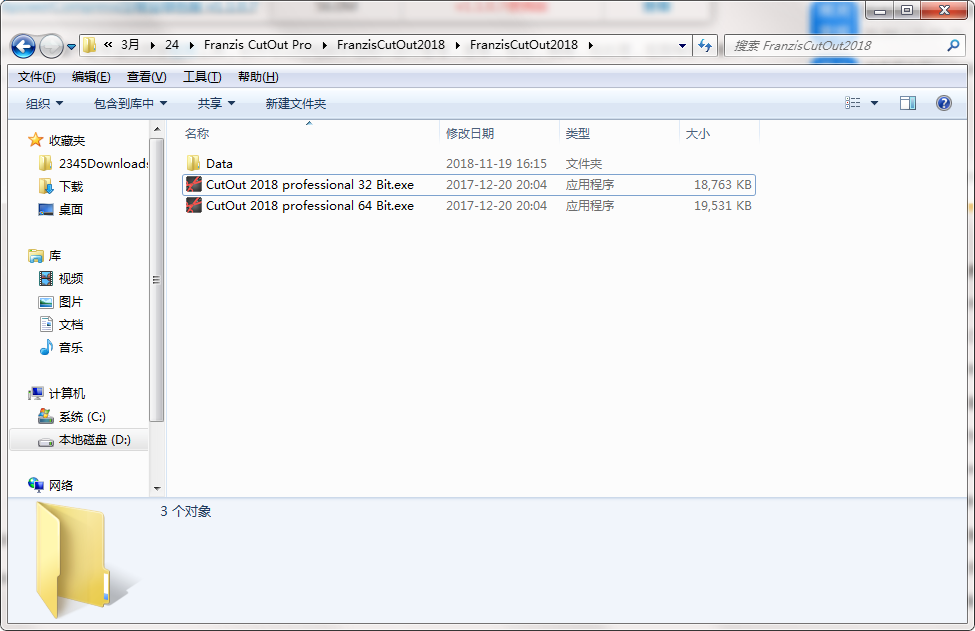Open the Help question mark icon
Image resolution: width=975 pixels, height=631 pixels.
point(943,103)
